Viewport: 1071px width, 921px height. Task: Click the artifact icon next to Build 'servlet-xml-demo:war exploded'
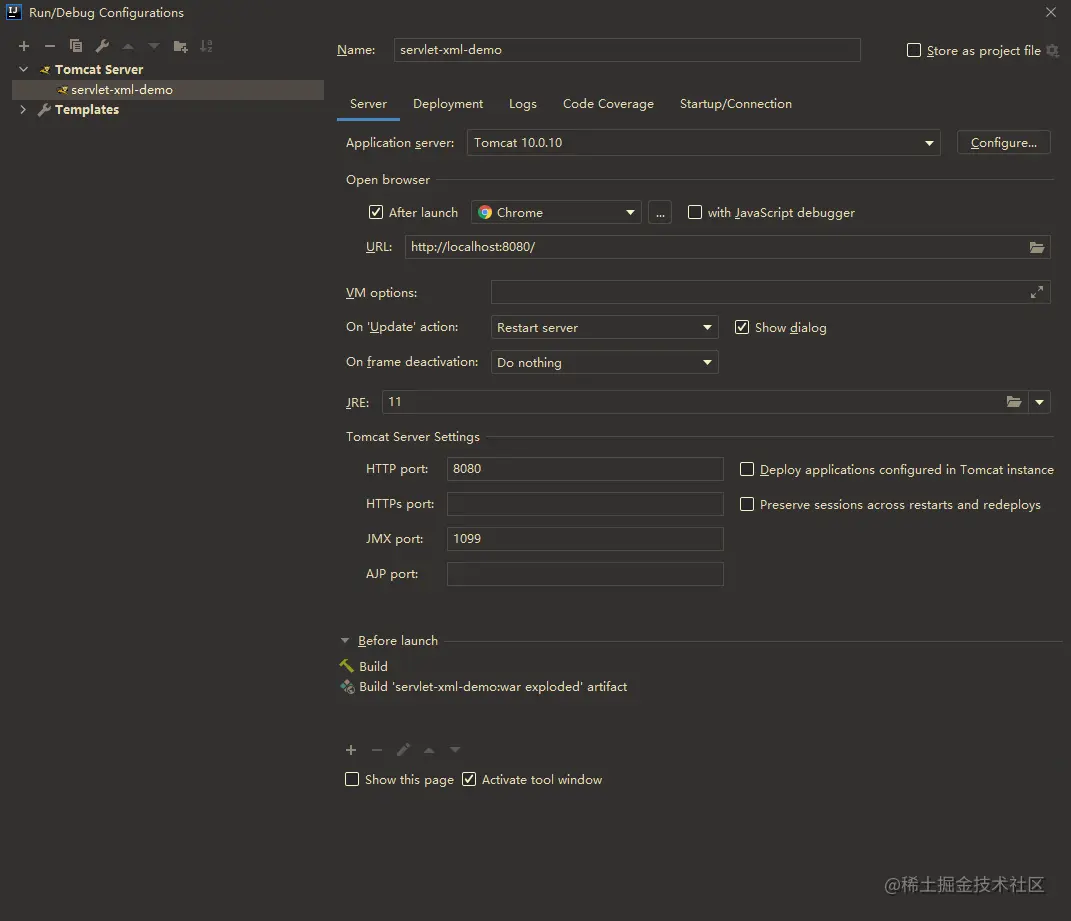pyautogui.click(x=348, y=687)
